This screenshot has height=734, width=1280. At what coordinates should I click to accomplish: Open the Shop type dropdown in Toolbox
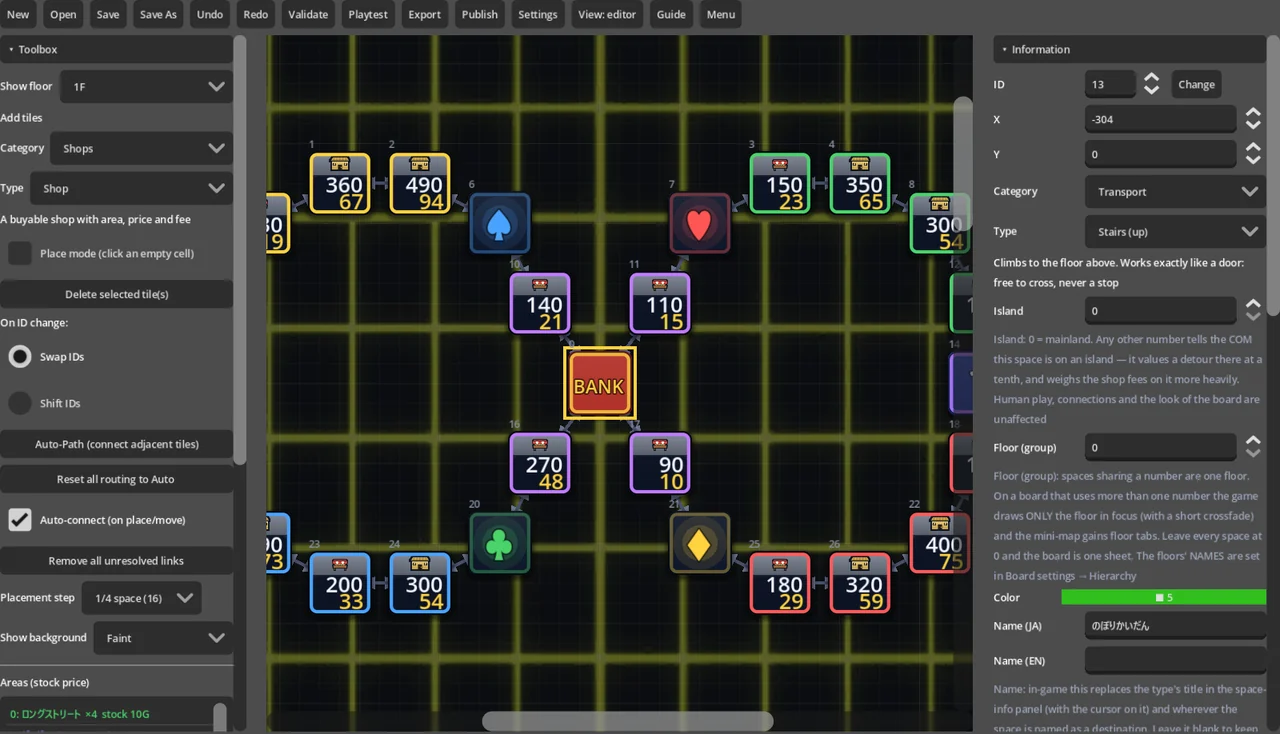coord(131,188)
